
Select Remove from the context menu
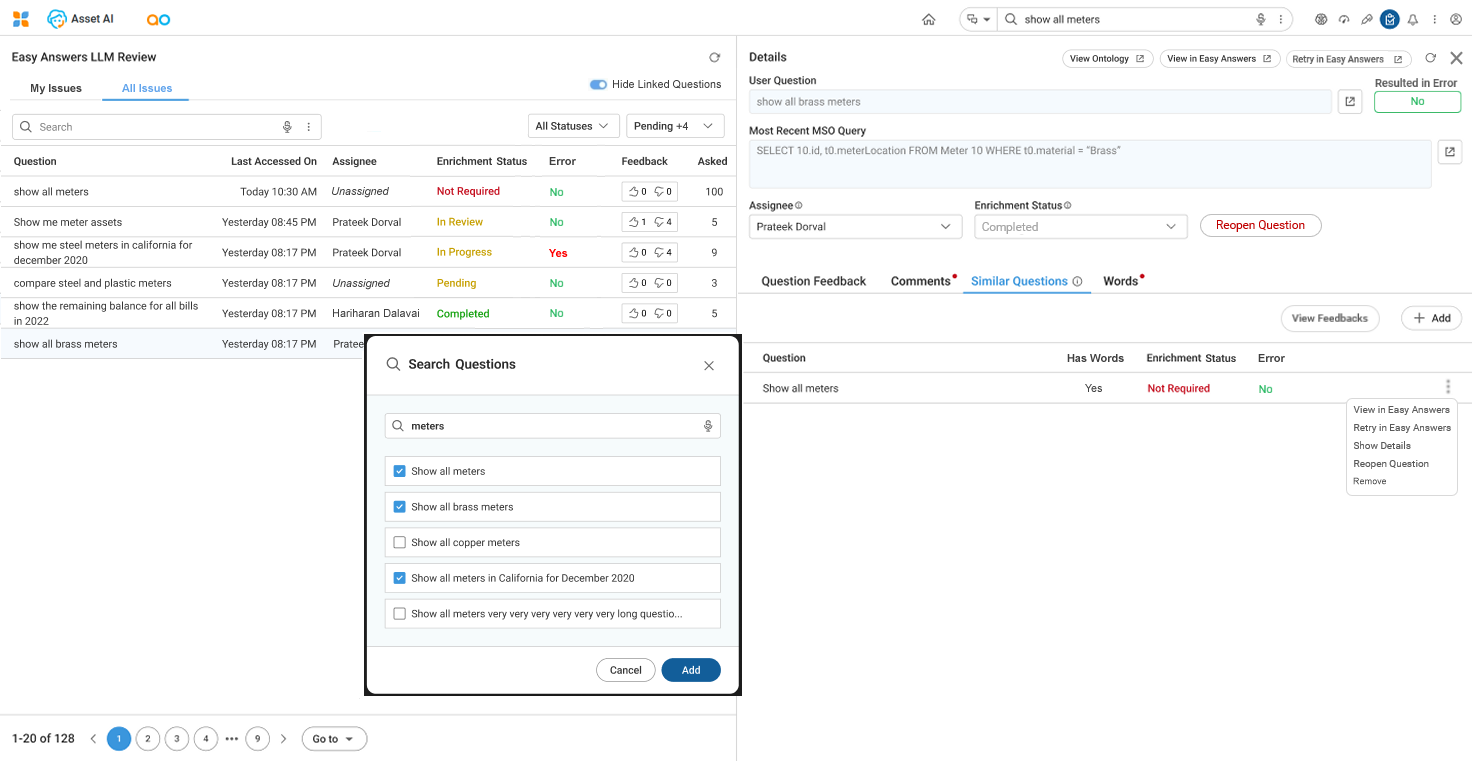tap(1369, 482)
